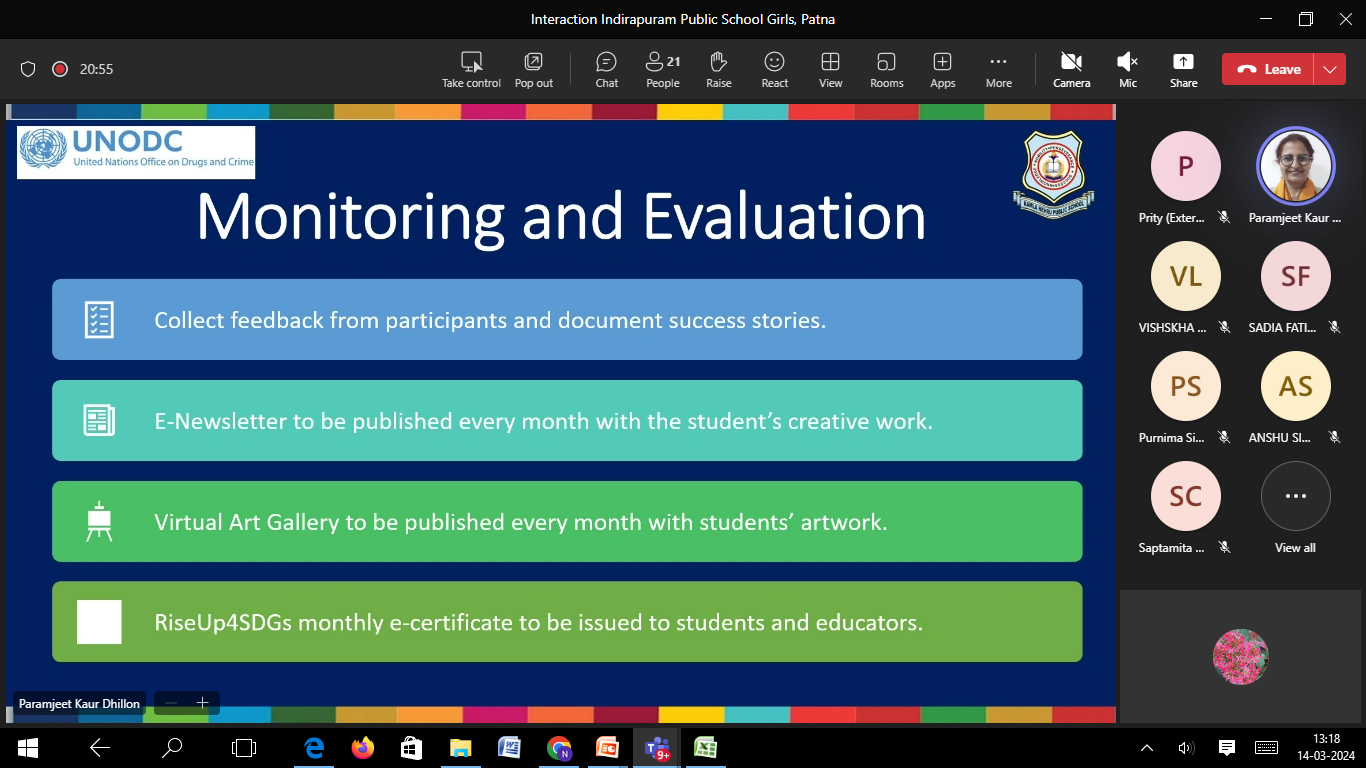Click Take control of presentation

click(x=471, y=69)
